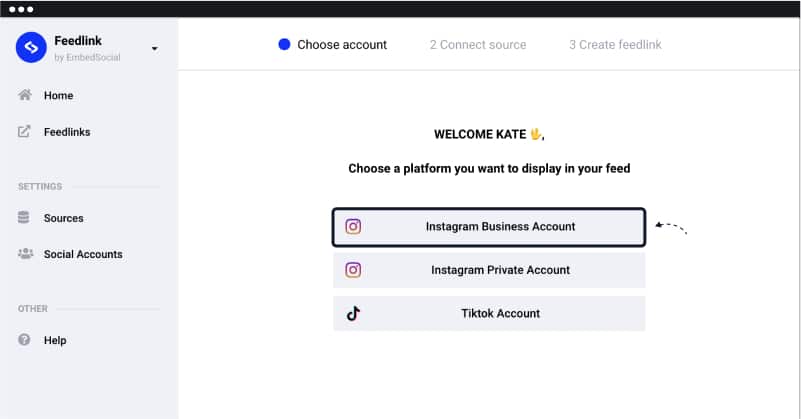Open Sources settings
This screenshot has height=419, width=801.
63,218
